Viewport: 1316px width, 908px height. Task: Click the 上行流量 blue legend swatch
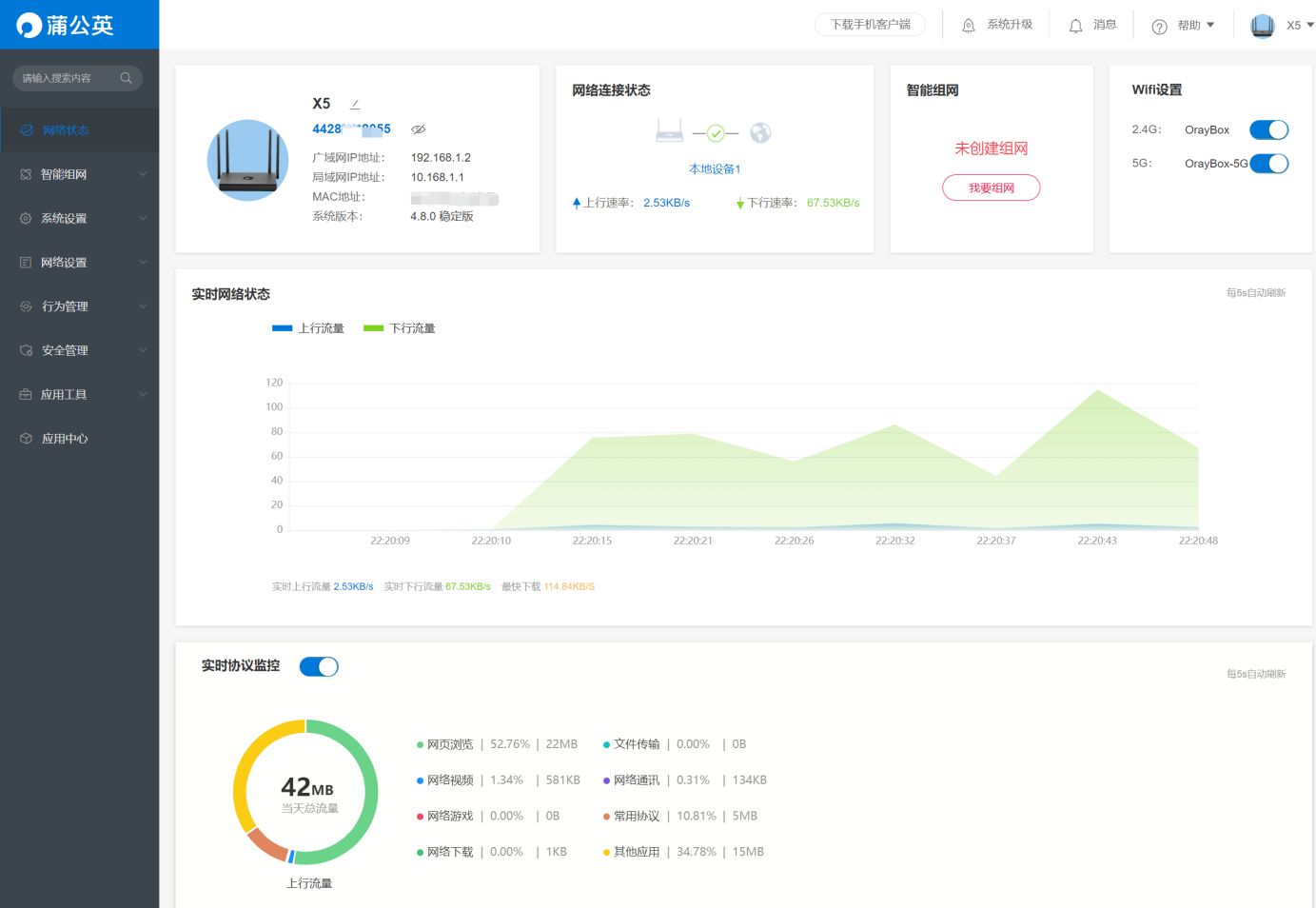[x=282, y=328]
